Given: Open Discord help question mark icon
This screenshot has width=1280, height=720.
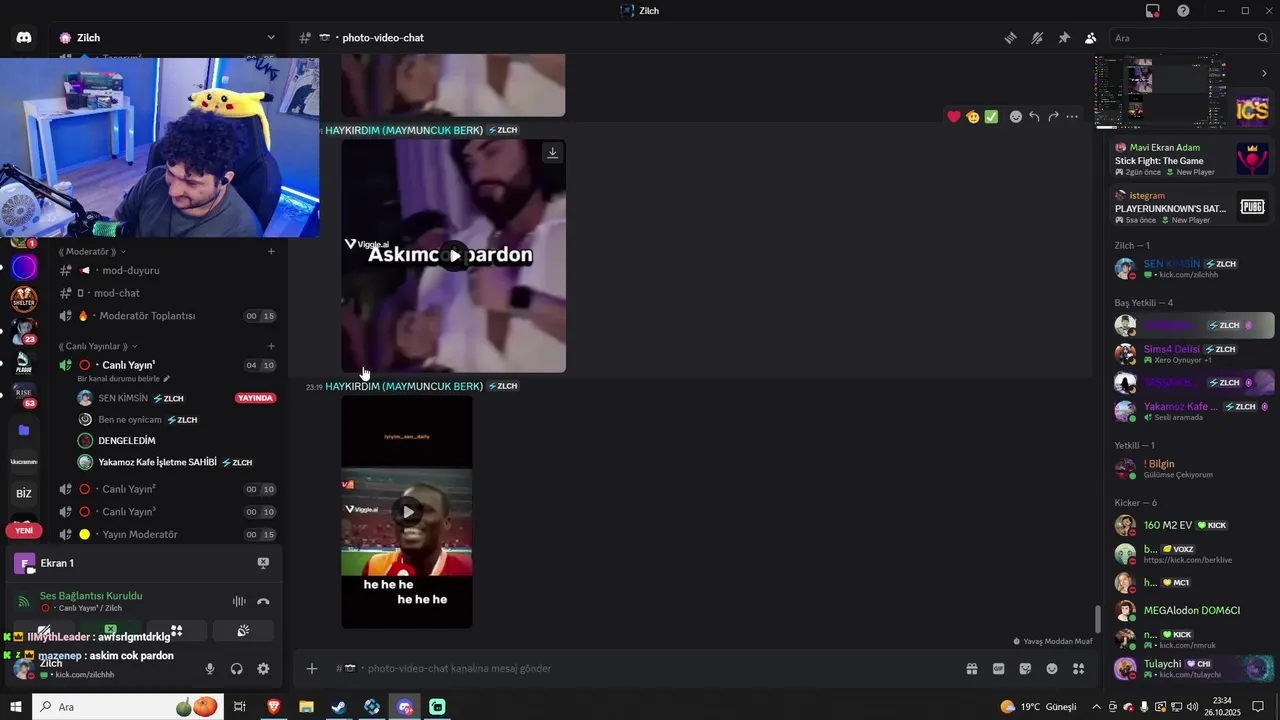Looking at the screenshot, I should click(x=1184, y=11).
